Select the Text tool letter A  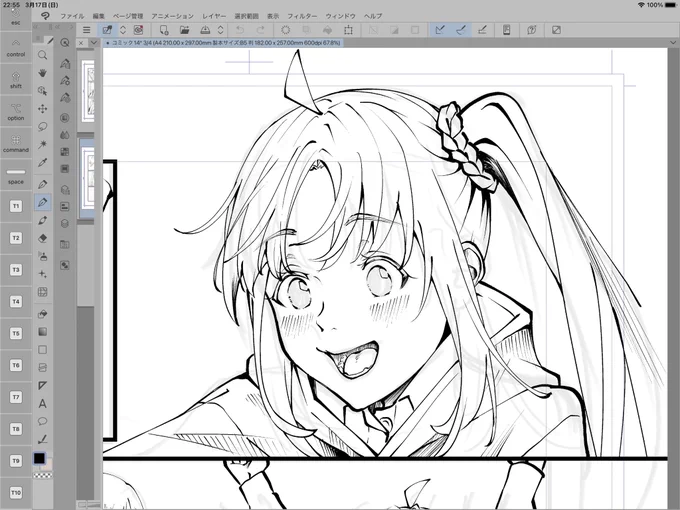coord(42,403)
